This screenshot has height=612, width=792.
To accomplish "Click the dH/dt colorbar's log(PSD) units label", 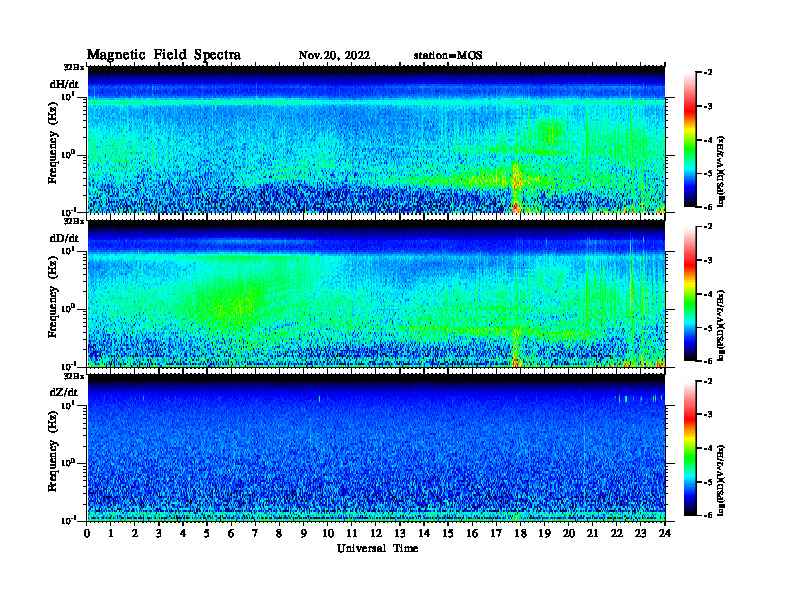I will 721,171.
